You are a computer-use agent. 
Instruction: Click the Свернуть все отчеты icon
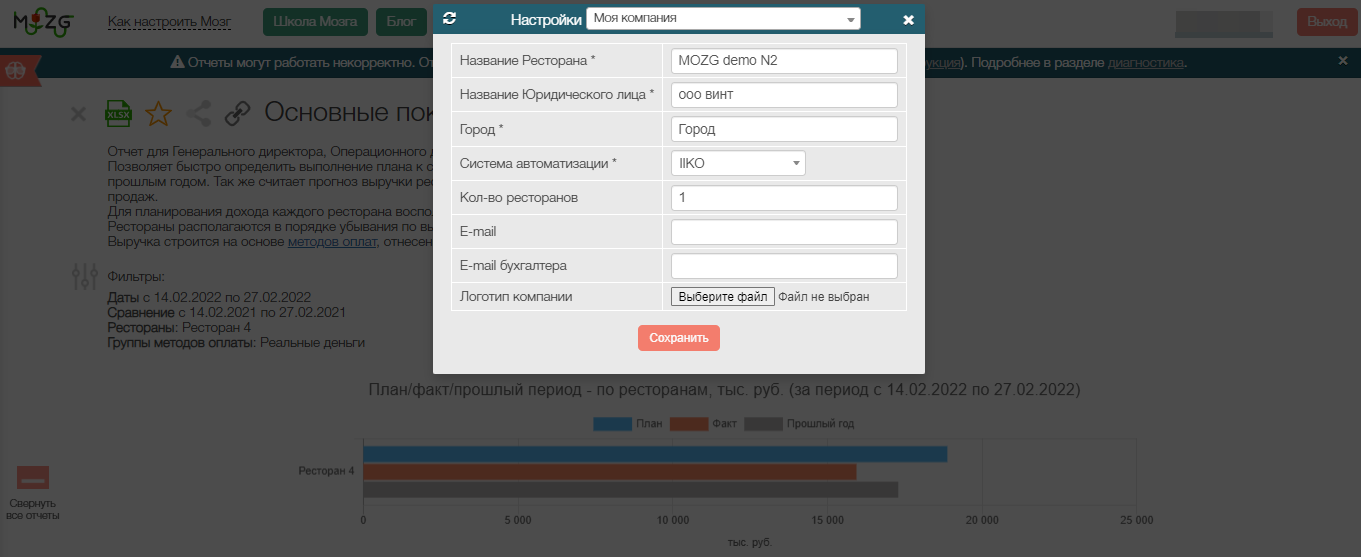[33, 477]
